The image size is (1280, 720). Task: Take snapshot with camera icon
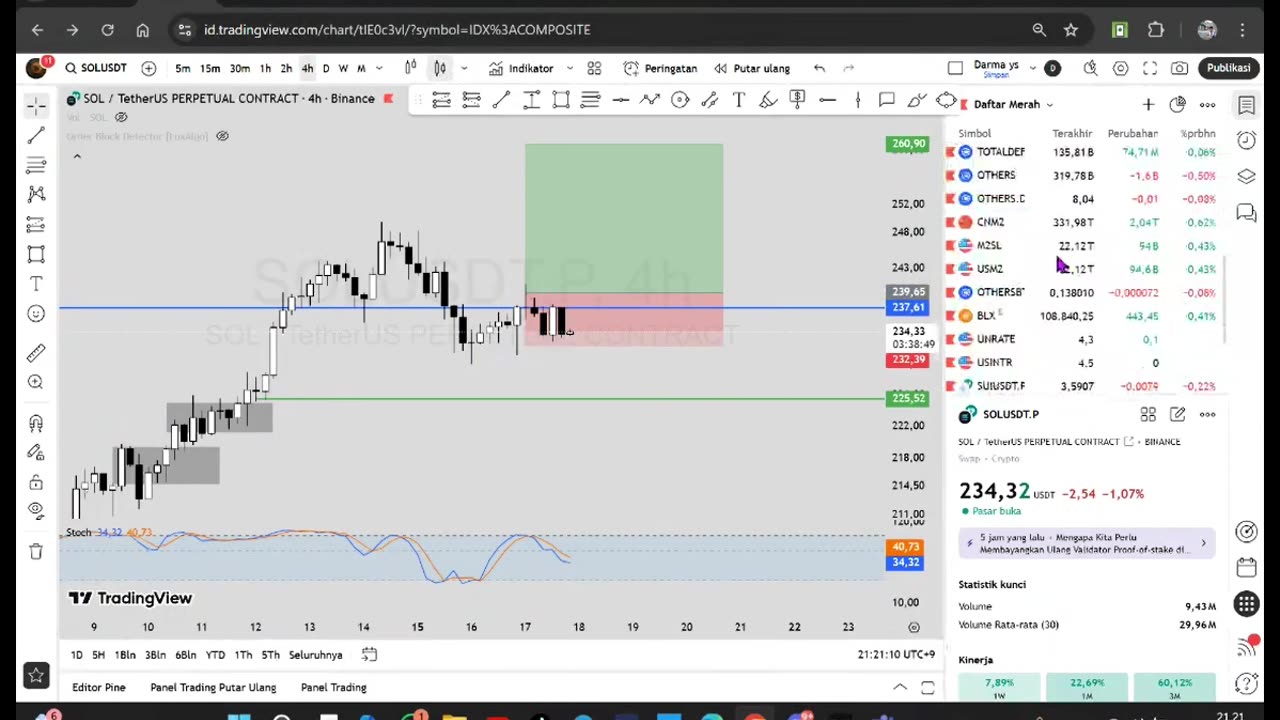tap(1180, 68)
